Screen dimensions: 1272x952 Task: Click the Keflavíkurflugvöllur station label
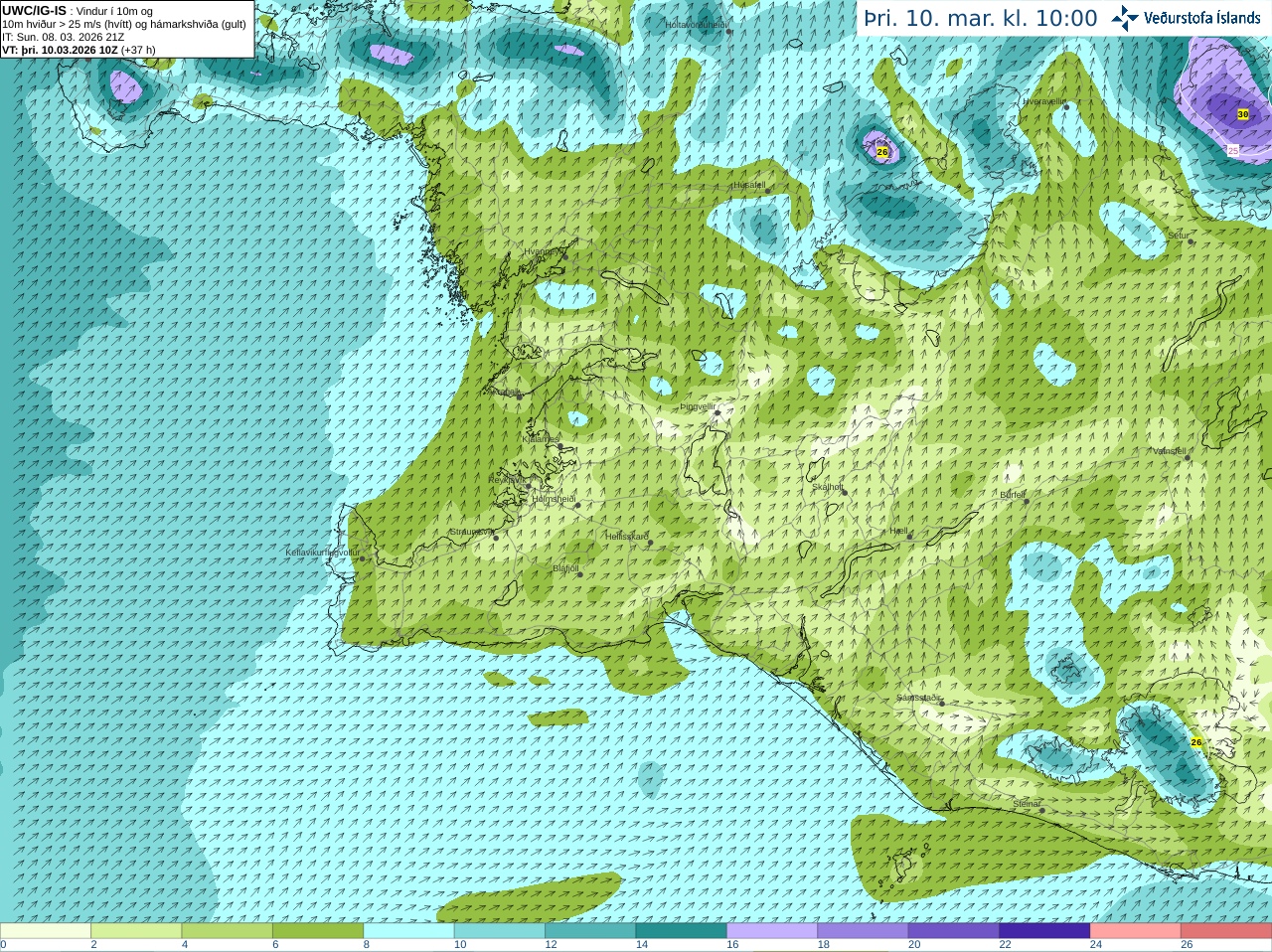tap(323, 552)
